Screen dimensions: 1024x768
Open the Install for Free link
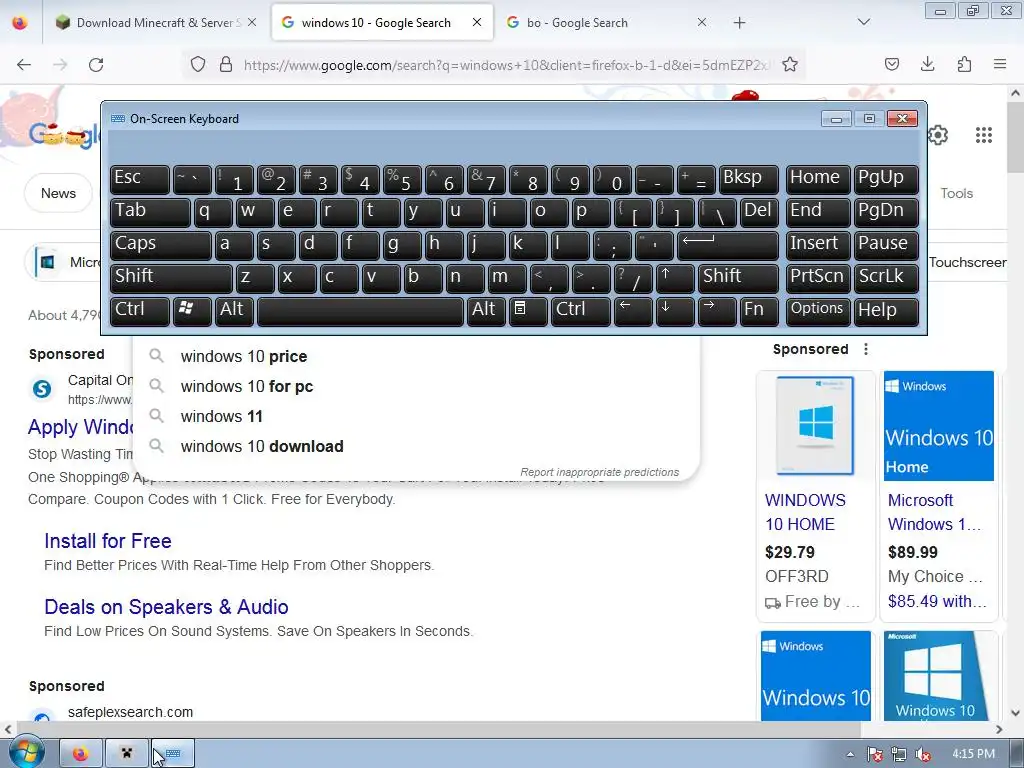click(108, 541)
